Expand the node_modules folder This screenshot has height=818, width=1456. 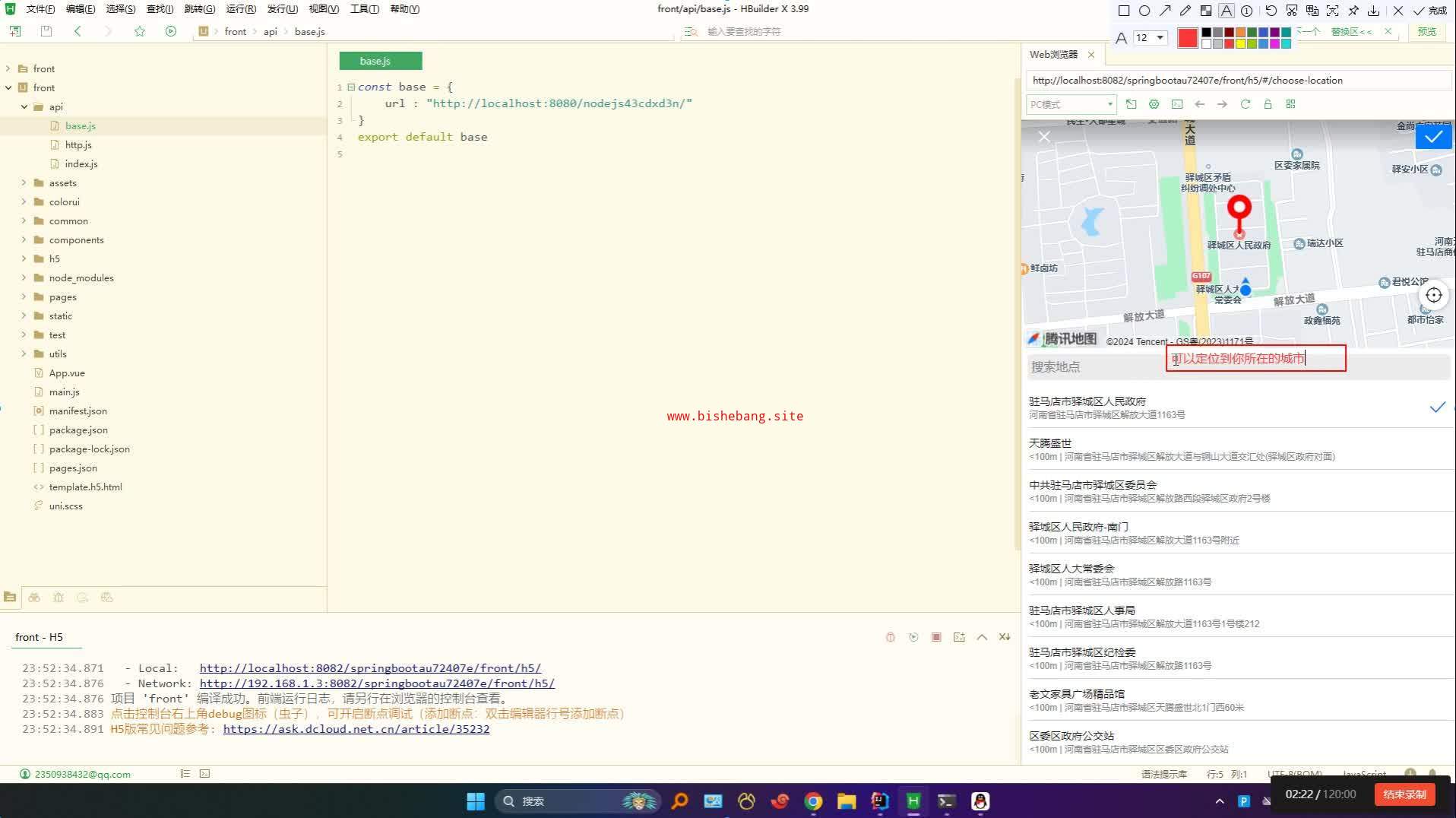click(24, 277)
